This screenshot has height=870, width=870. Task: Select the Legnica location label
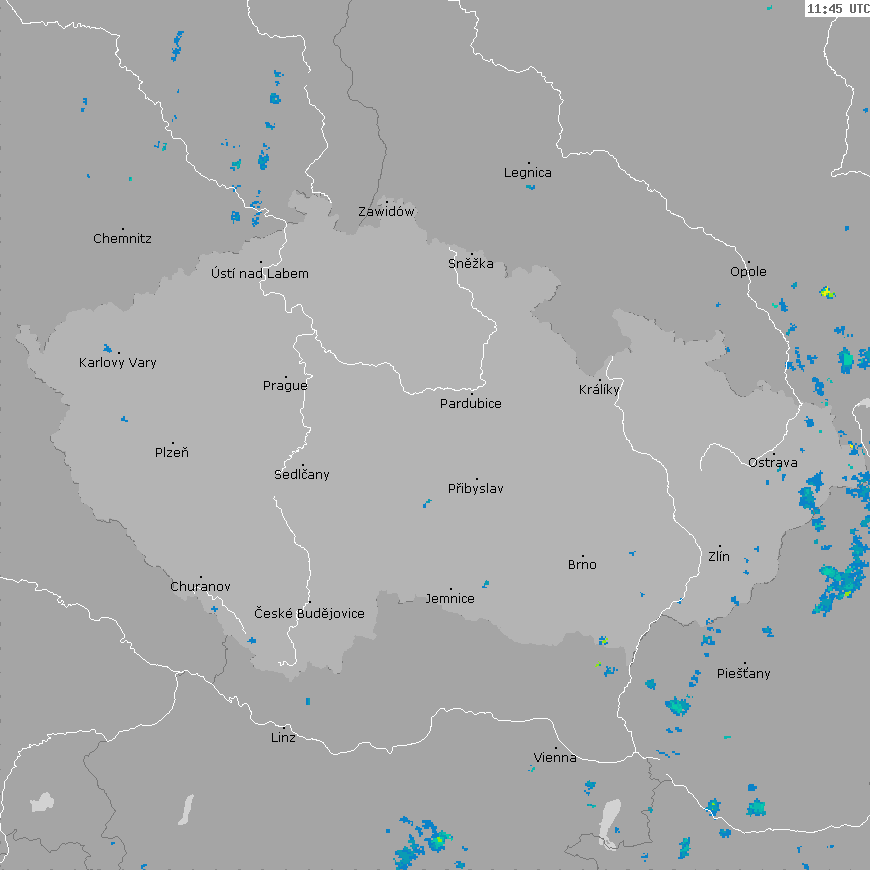(x=528, y=173)
